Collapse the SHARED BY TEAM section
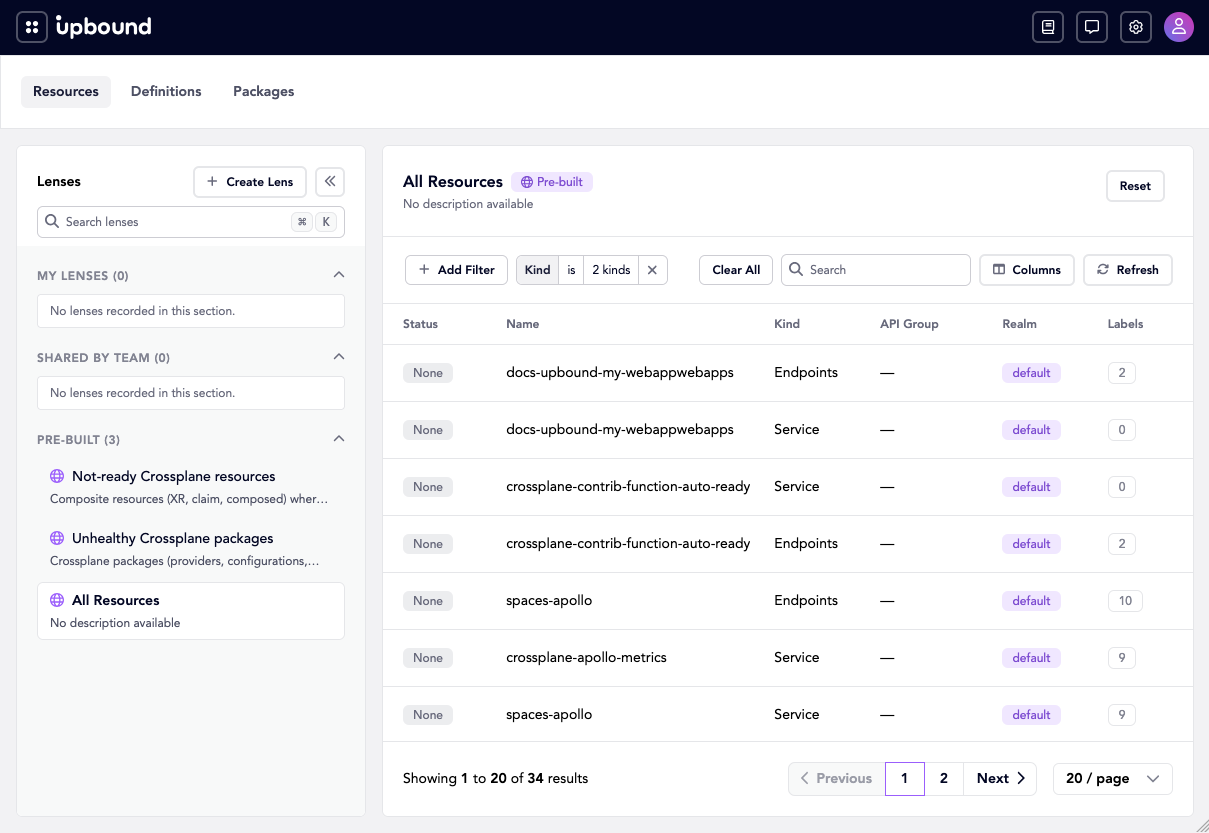Viewport: 1209px width, 833px height. 339,357
